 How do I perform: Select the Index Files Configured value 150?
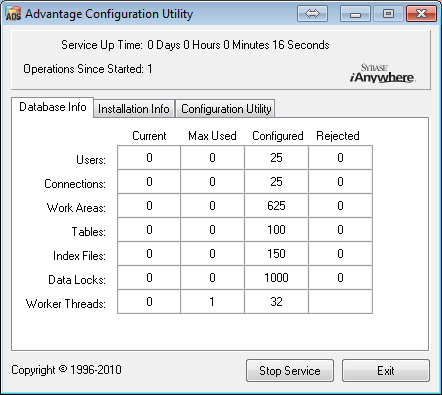[x=276, y=254]
